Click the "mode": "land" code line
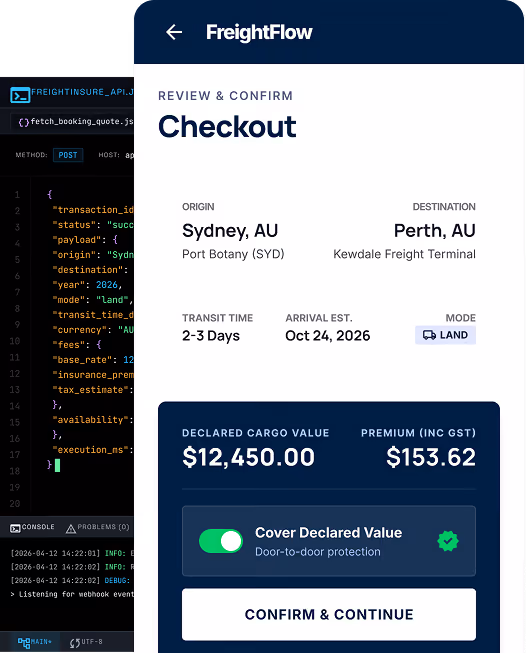 pos(92,300)
